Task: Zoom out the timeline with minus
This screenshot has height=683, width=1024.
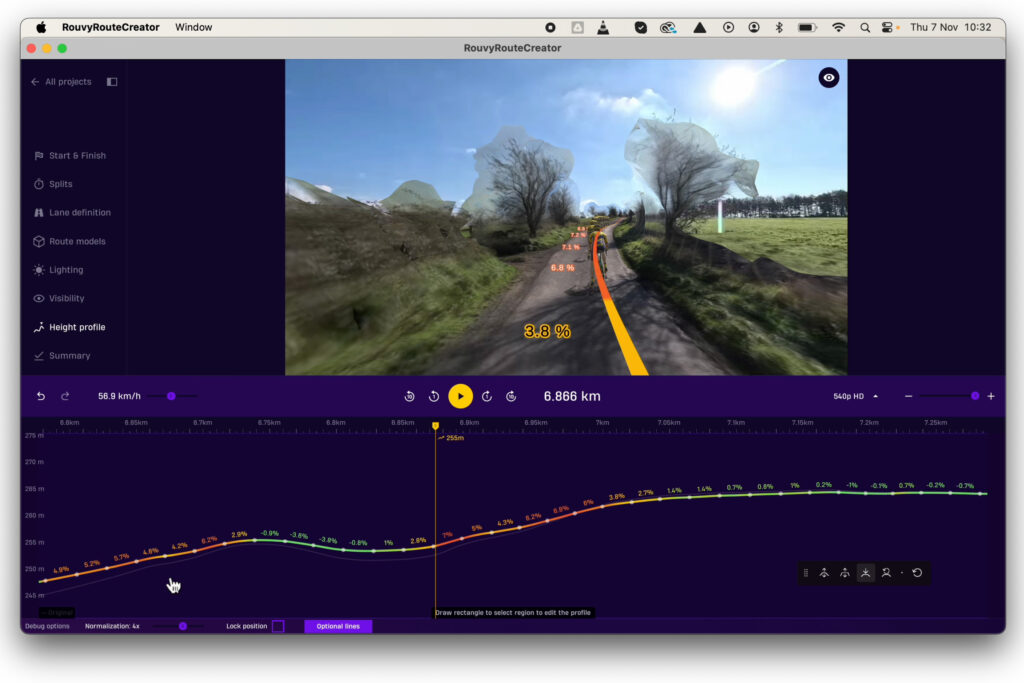Action: (908, 396)
